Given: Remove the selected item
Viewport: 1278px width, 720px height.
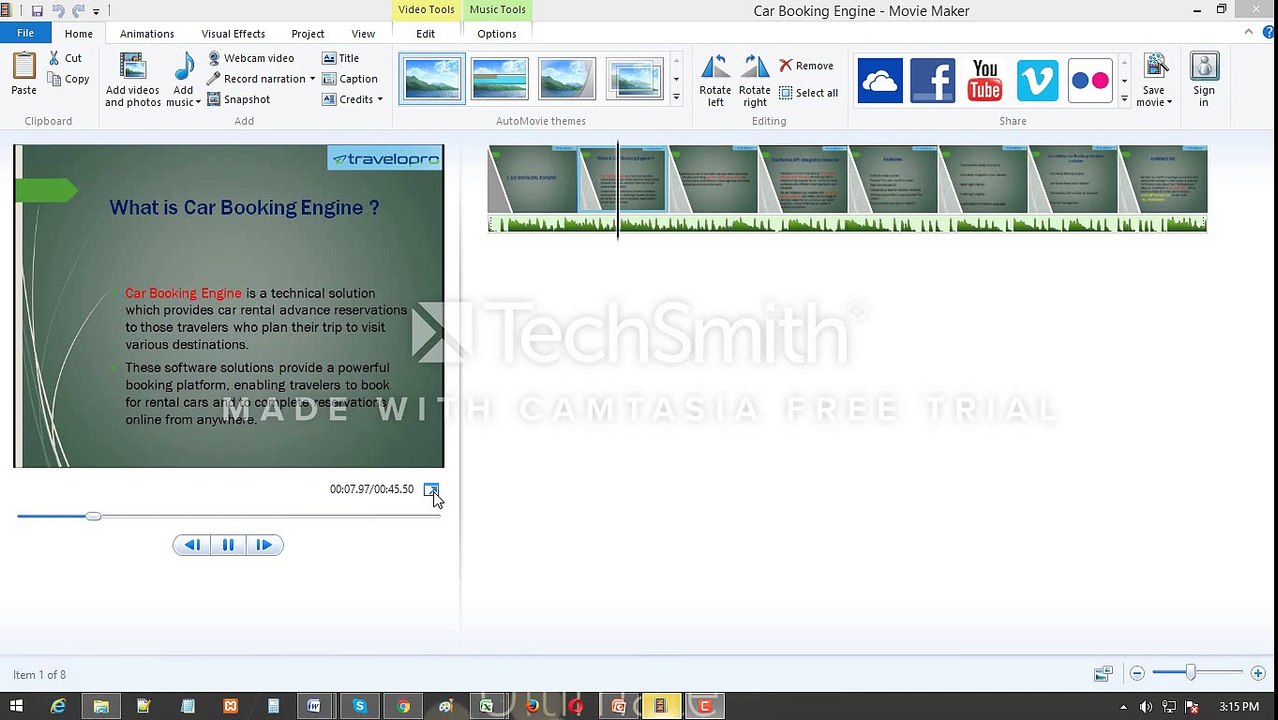Looking at the screenshot, I should click(x=806, y=66).
